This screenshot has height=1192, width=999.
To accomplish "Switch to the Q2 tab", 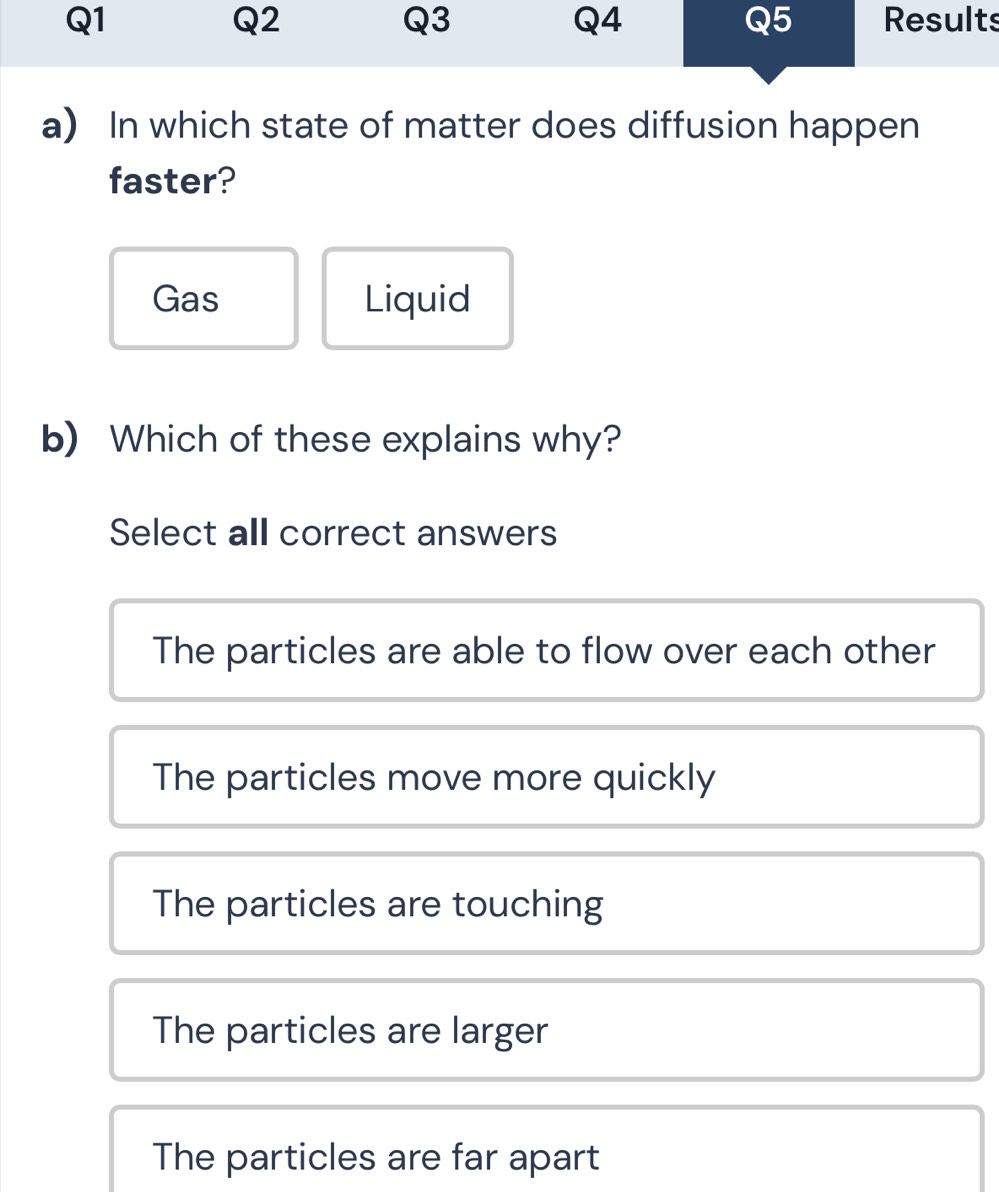I will pos(255,20).
